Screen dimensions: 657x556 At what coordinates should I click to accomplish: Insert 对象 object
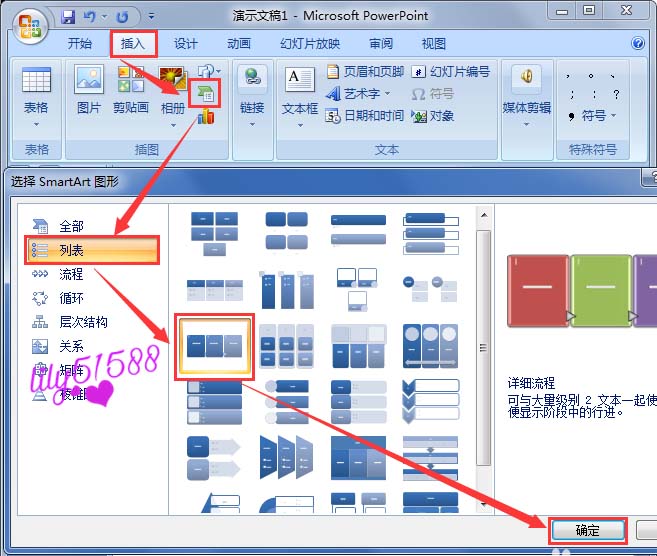coord(433,116)
